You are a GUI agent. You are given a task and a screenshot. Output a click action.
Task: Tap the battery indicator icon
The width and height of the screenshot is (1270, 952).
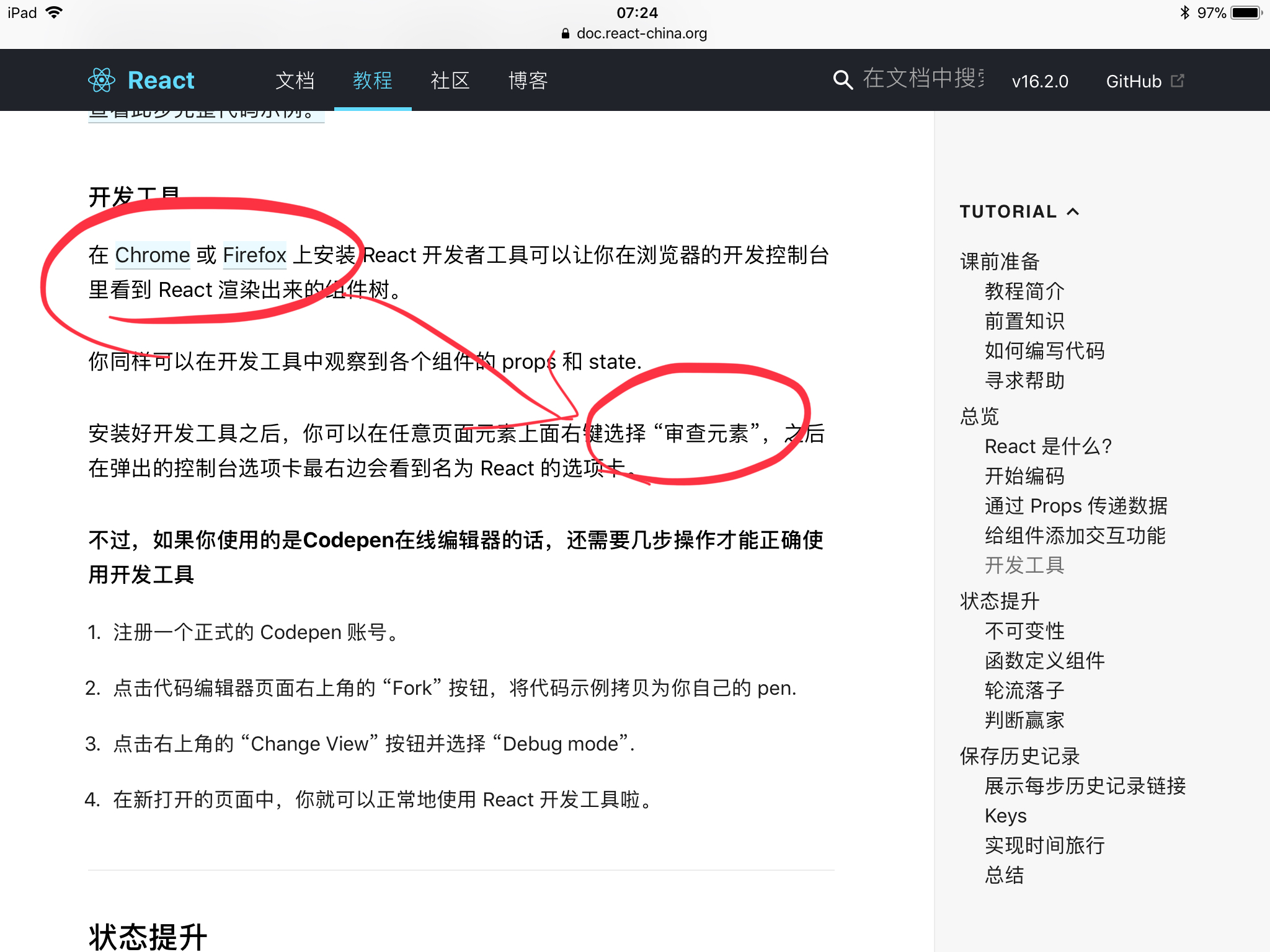click(x=1246, y=12)
